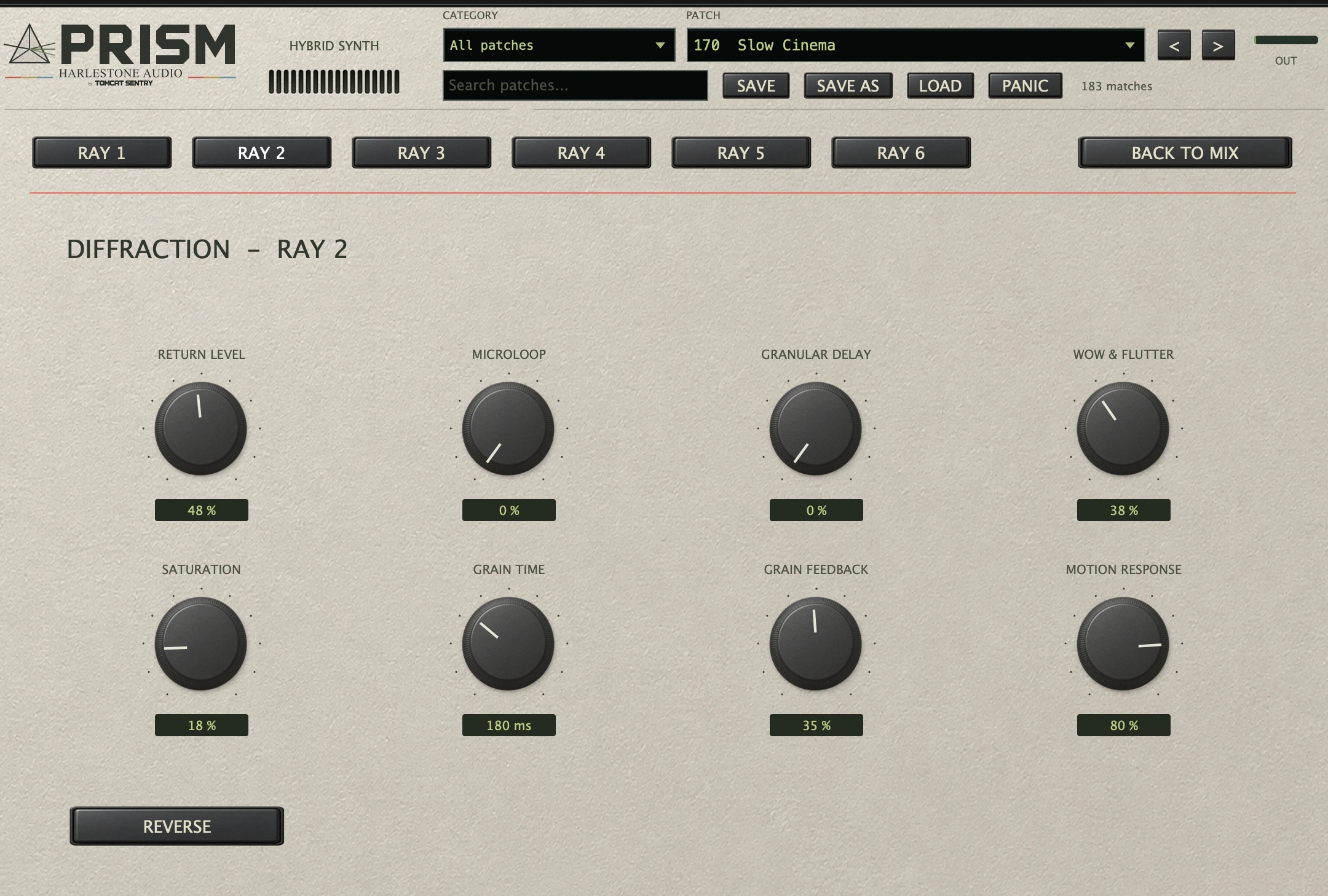Viewport: 1328px width, 896px height.
Task: Switch to the RAY 2 tab
Action: (x=261, y=152)
